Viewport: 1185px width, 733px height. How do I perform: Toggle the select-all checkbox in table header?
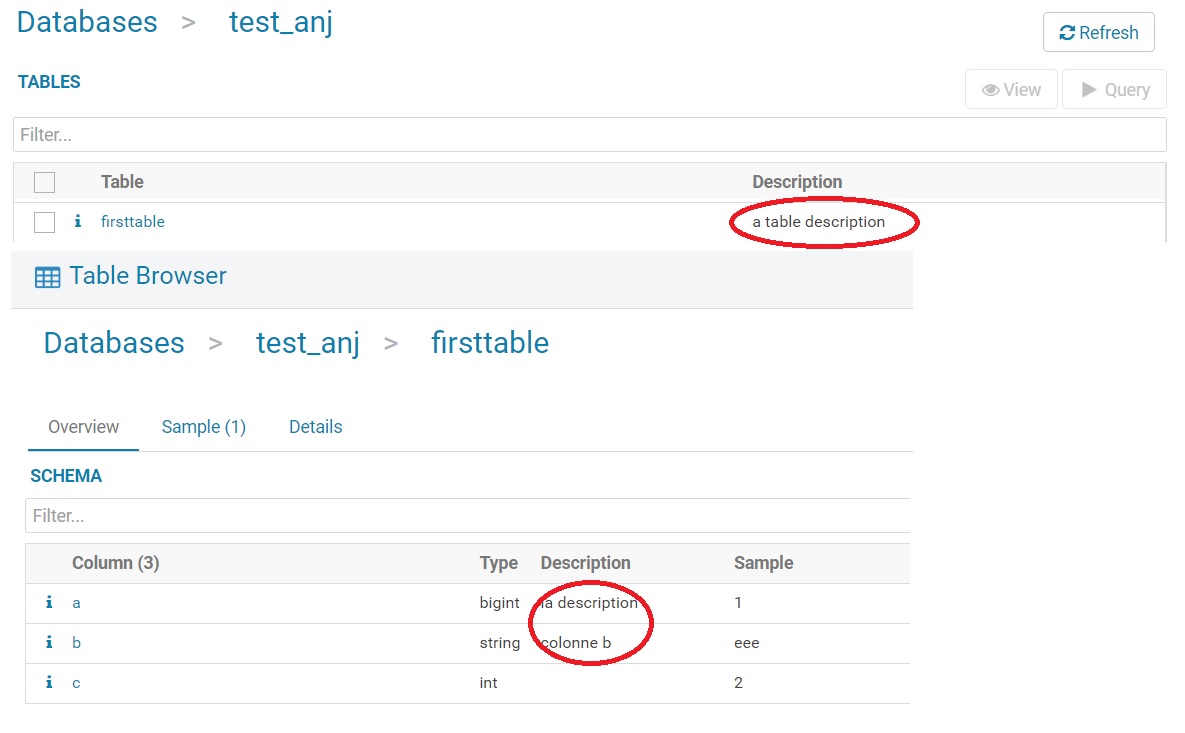pos(43,181)
